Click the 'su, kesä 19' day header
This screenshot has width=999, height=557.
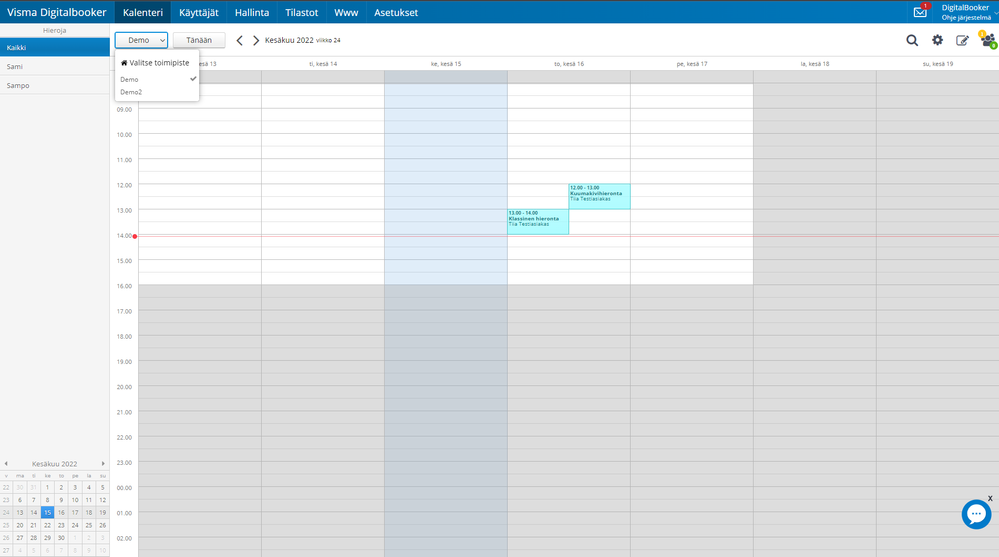pyautogui.click(x=938, y=64)
